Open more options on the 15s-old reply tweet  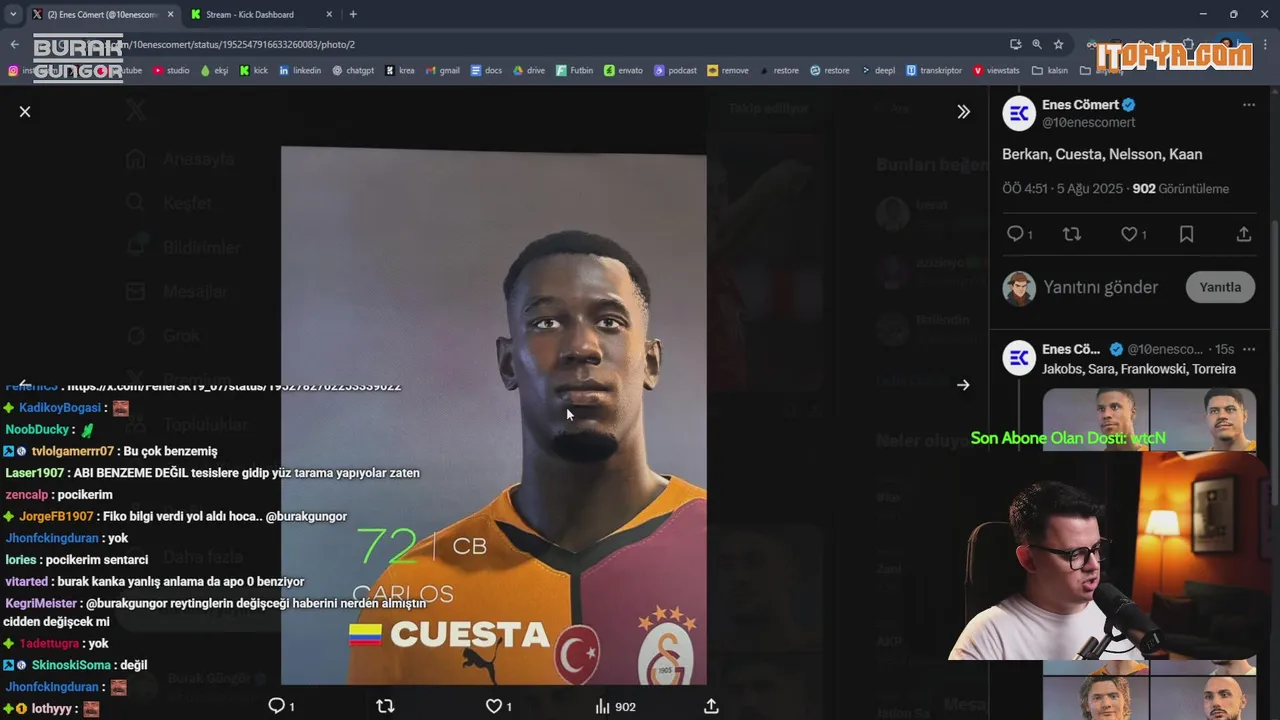tap(1248, 349)
